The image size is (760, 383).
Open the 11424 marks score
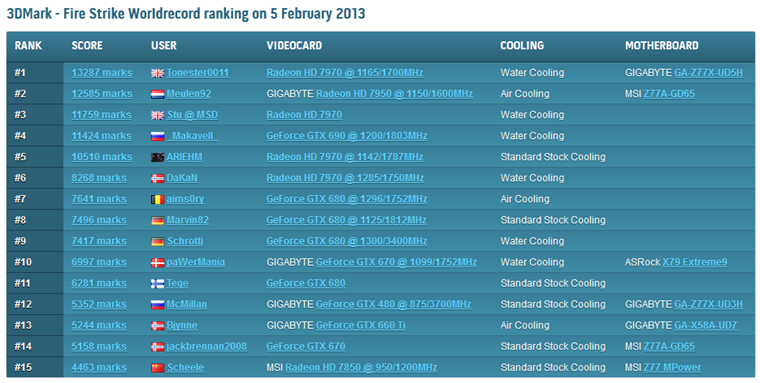click(101, 136)
